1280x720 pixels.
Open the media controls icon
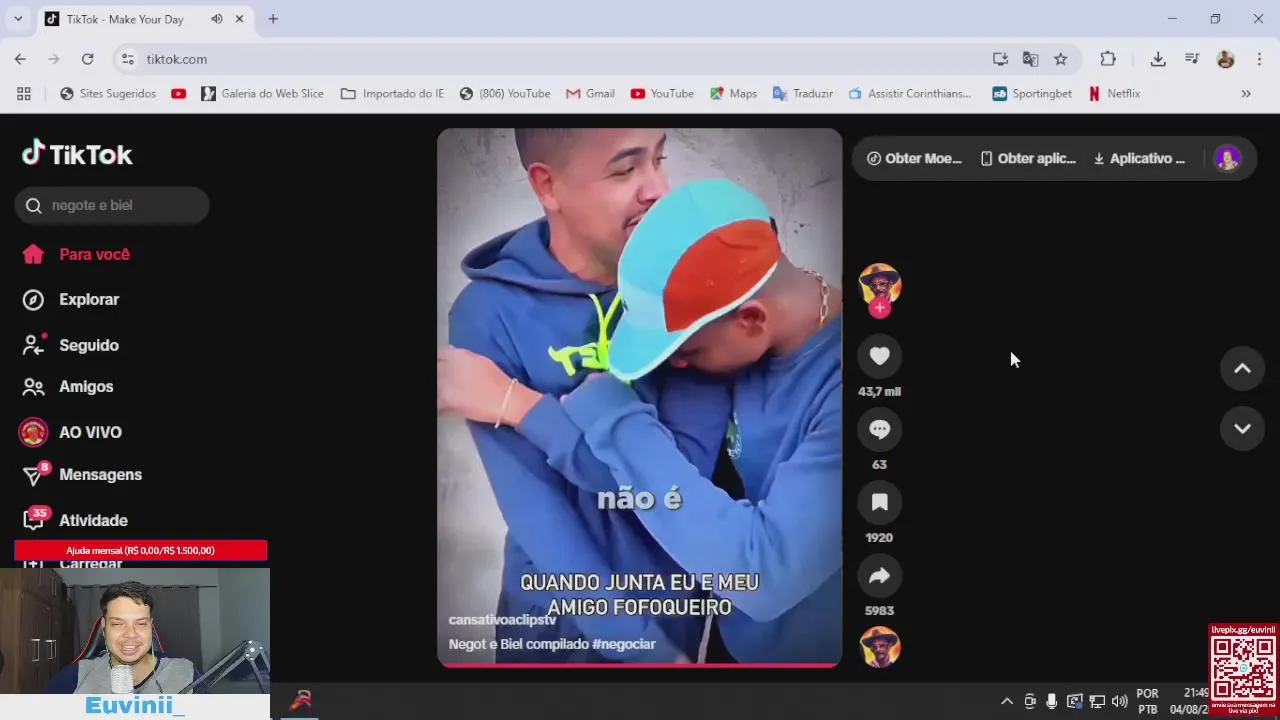click(1192, 59)
